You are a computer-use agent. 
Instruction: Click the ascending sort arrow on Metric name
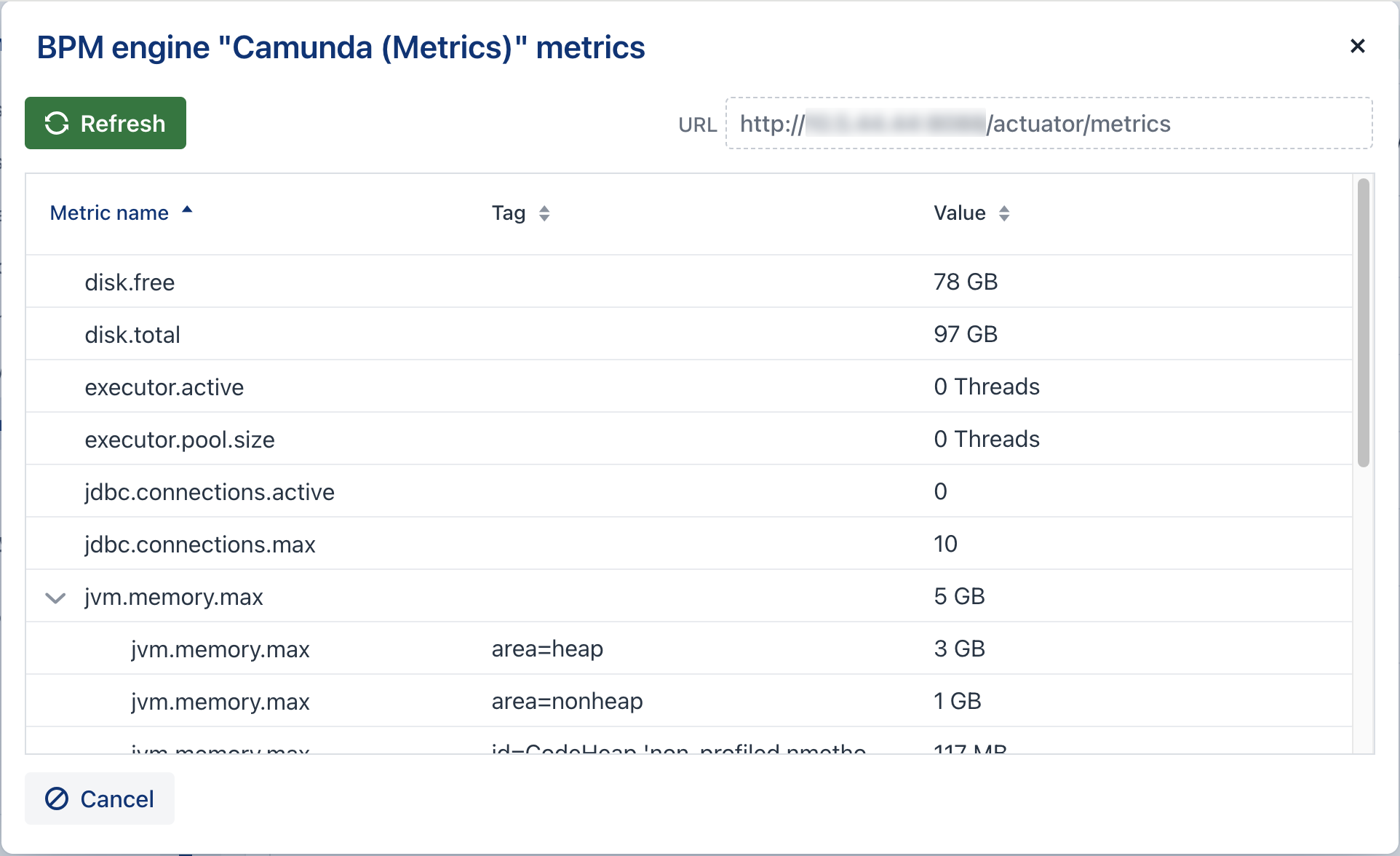(x=187, y=210)
